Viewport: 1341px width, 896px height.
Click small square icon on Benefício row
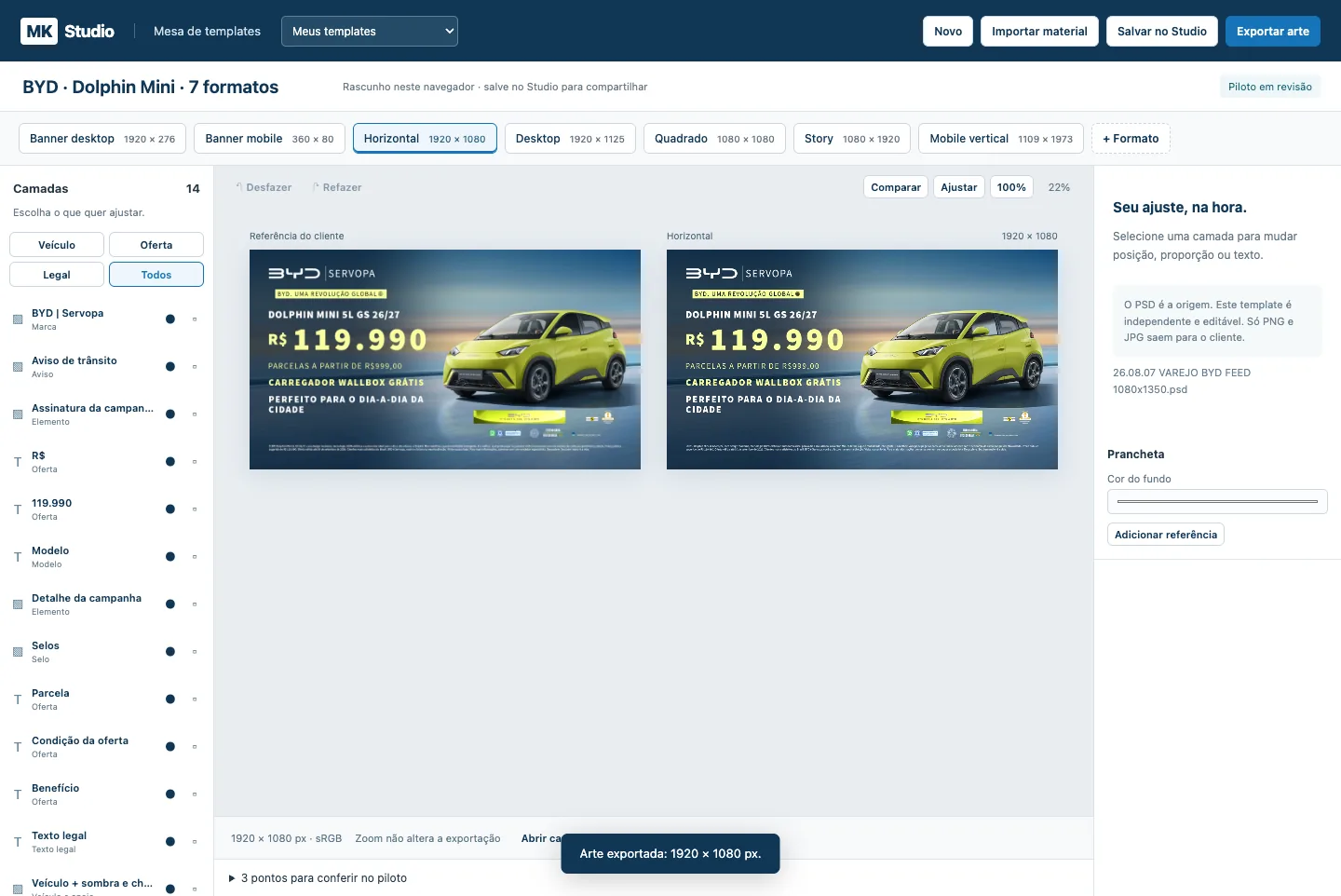(195, 794)
